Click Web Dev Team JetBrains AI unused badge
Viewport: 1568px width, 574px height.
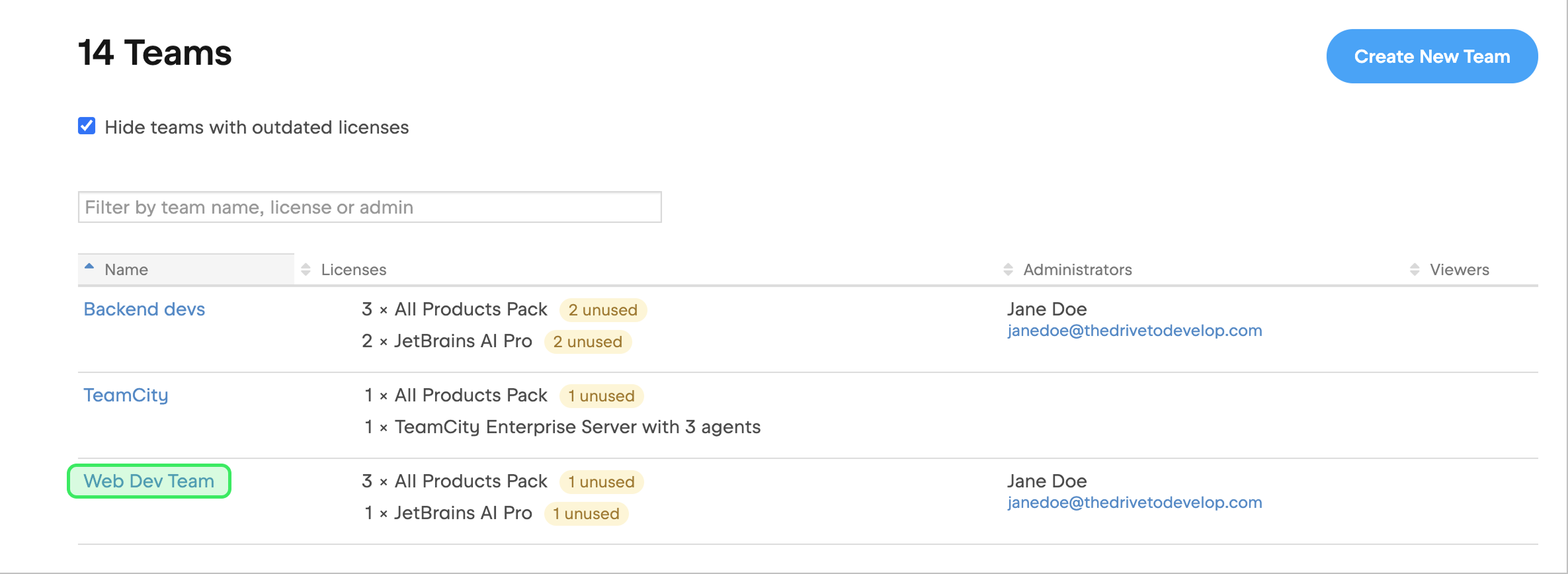(x=586, y=514)
